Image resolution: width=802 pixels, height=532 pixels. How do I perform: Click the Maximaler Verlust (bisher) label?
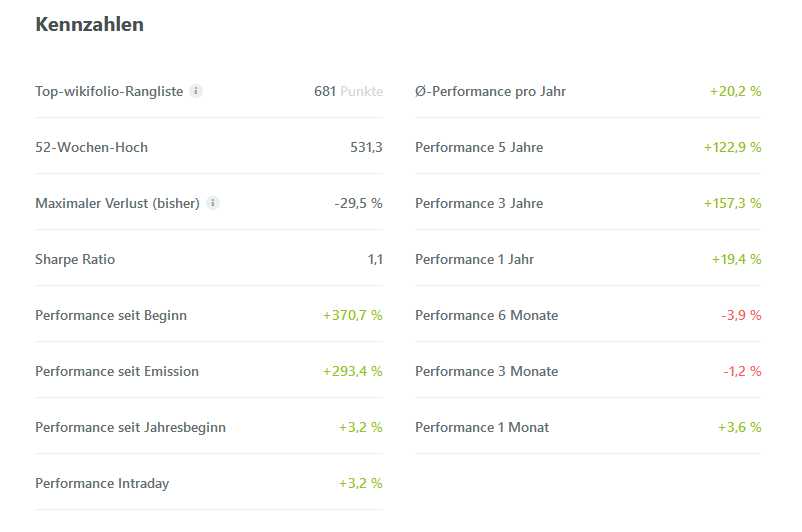pyautogui.click(x=117, y=203)
